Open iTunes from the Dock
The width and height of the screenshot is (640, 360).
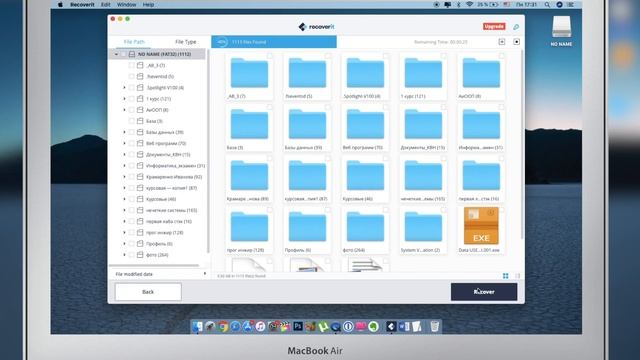tap(260, 327)
